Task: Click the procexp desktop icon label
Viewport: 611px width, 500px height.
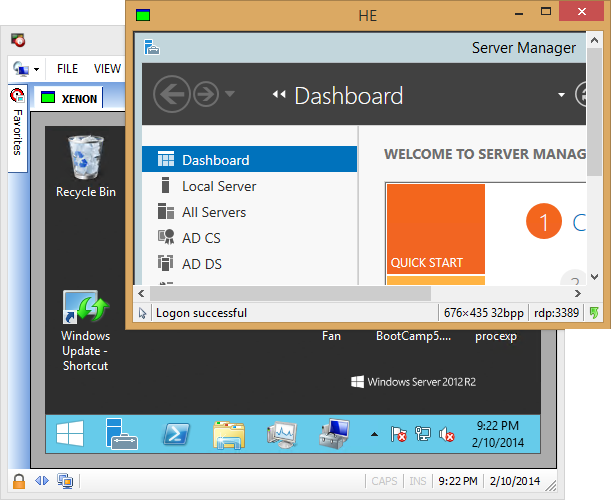Action: tap(496, 336)
